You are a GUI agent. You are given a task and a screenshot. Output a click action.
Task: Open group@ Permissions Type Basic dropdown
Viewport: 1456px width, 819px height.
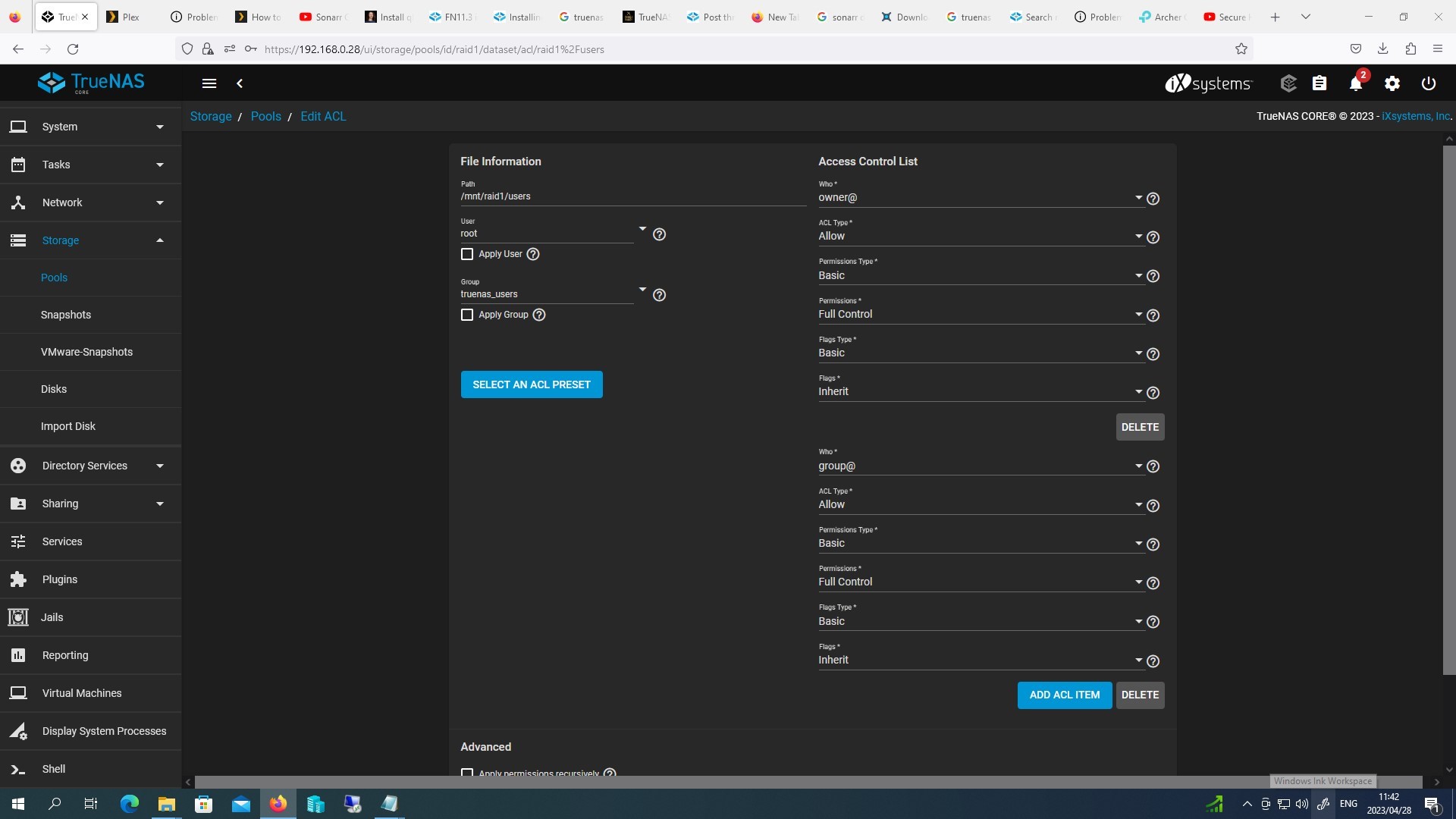pos(981,544)
